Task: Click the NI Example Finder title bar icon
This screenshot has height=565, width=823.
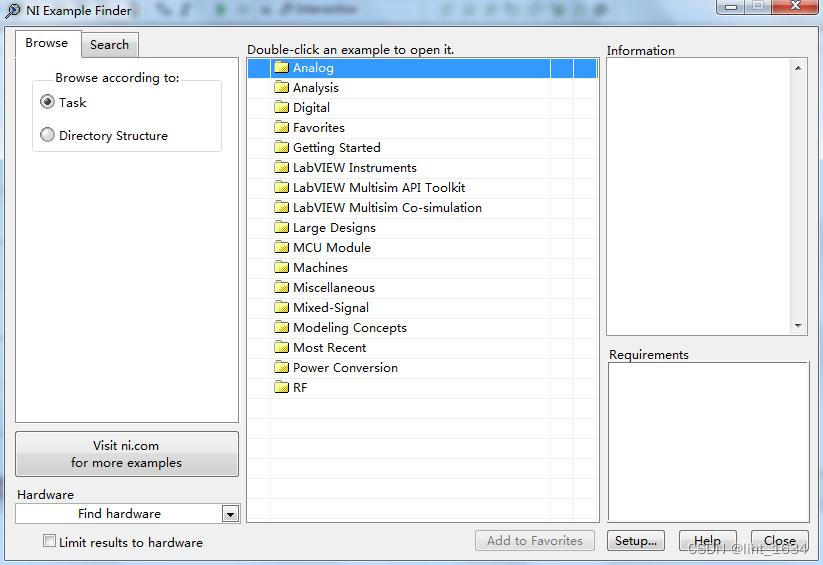Action: [12, 11]
